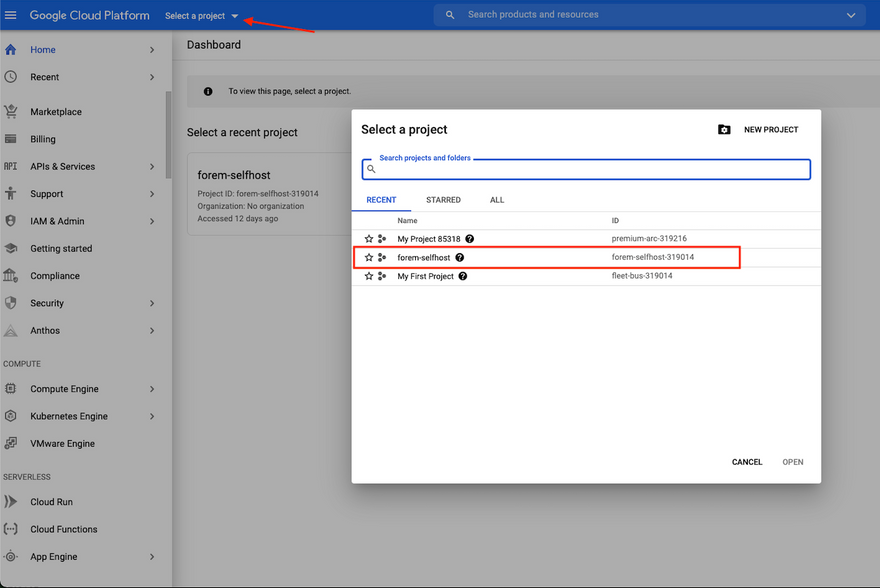
Task: Click the project-type icon for My First Project
Action: (x=382, y=276)
